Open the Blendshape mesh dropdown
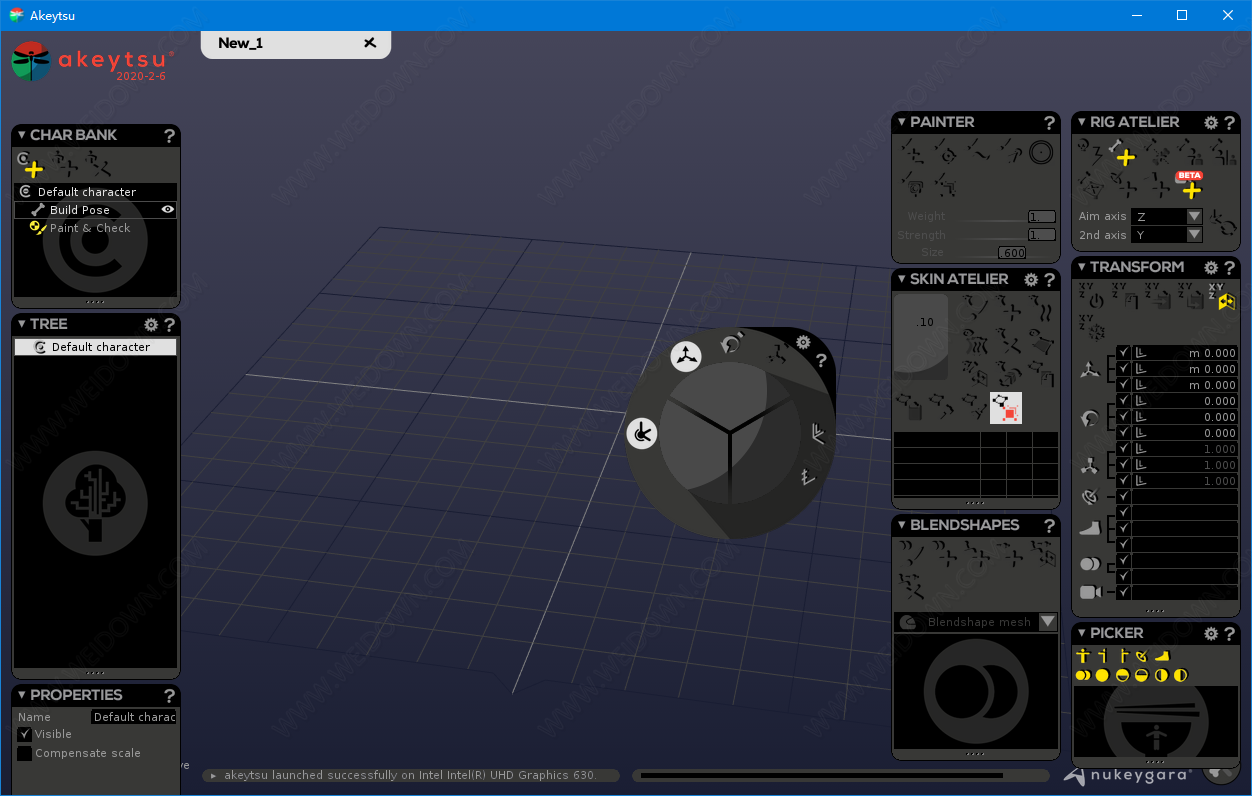This screenshot has width=1252, height=796. point(1047,622)
